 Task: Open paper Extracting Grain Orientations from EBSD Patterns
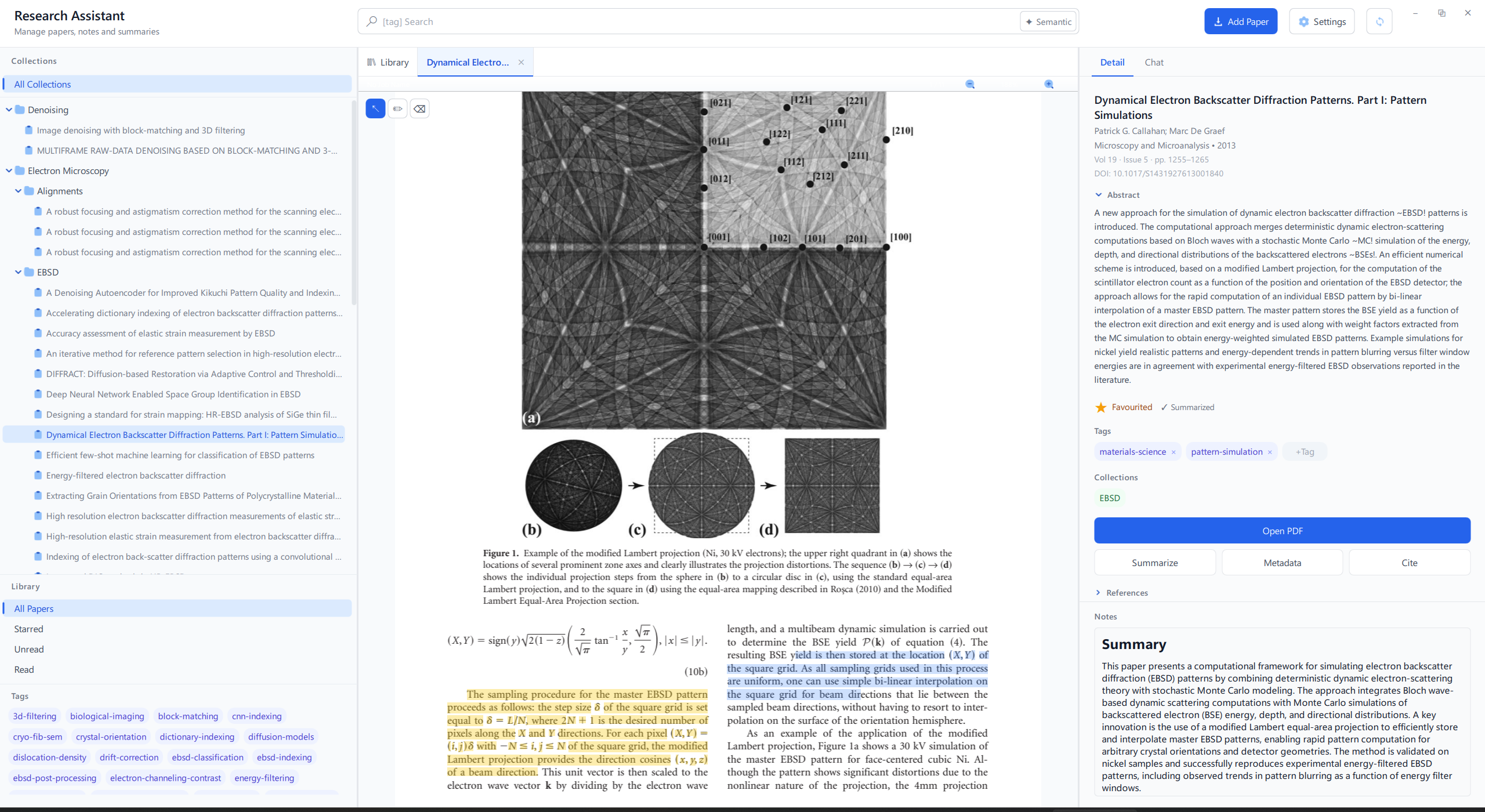[193, 495]
